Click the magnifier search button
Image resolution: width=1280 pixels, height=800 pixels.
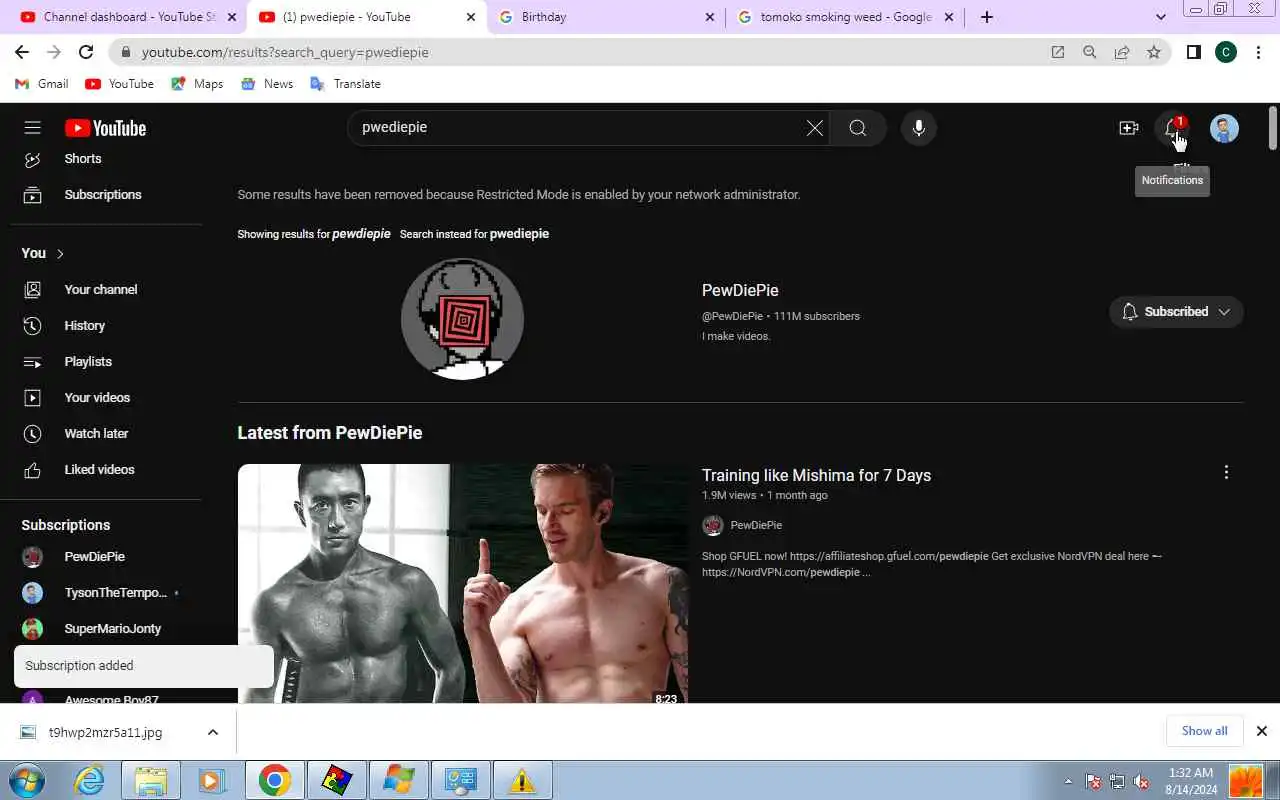(x=858, y=128)
